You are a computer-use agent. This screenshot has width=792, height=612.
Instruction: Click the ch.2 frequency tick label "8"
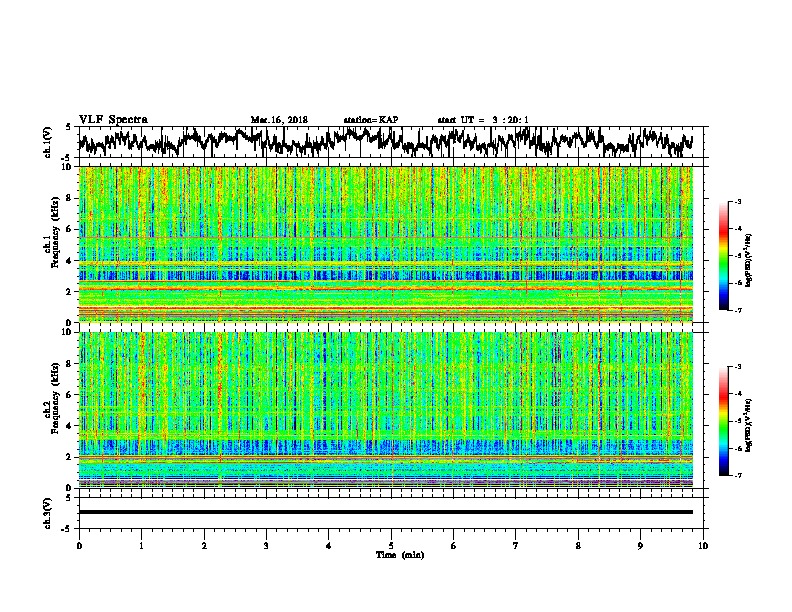tap(70, 364)
